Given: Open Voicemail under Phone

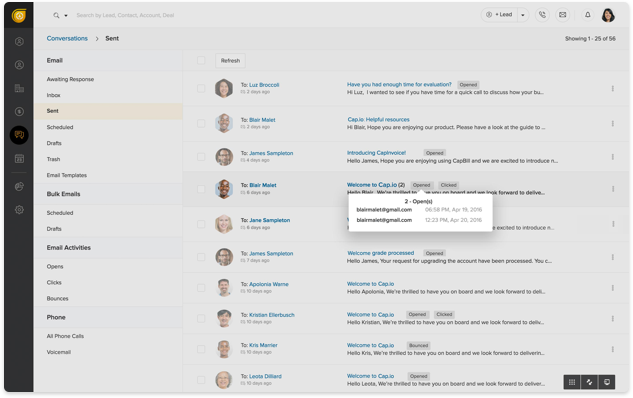Looking at the screenshot, I should tap(59, 352).
